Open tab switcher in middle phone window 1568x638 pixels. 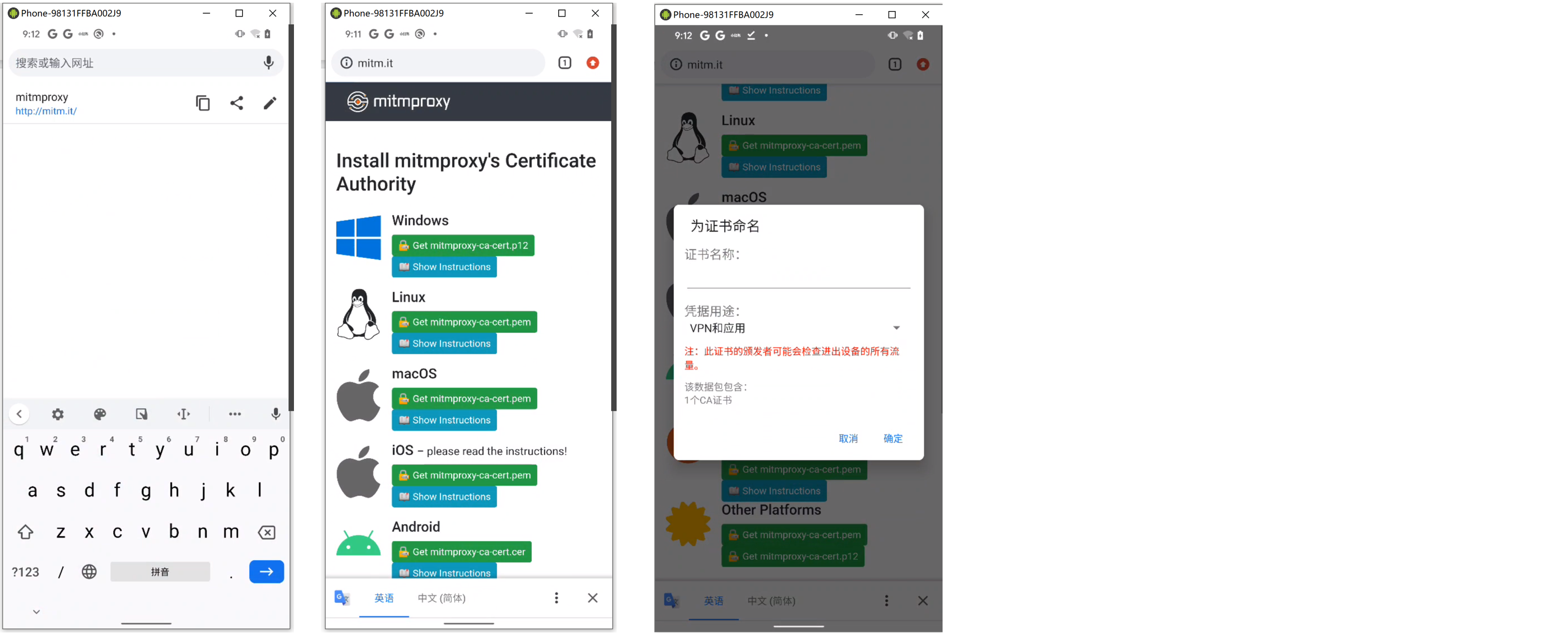565,63
